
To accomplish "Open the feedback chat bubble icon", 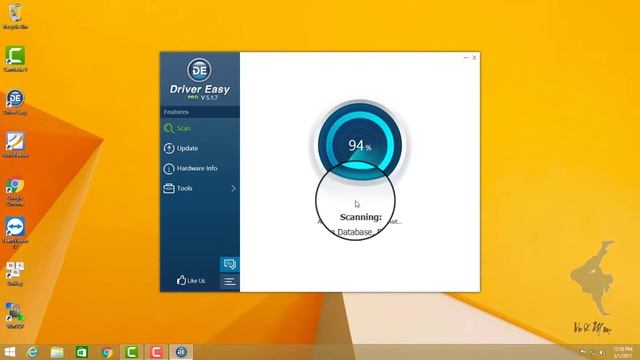I will (230, 264).
